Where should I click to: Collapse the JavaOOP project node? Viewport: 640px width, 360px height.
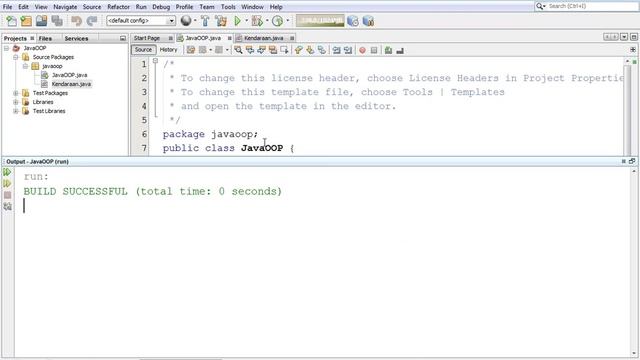(x=6, y=48)
